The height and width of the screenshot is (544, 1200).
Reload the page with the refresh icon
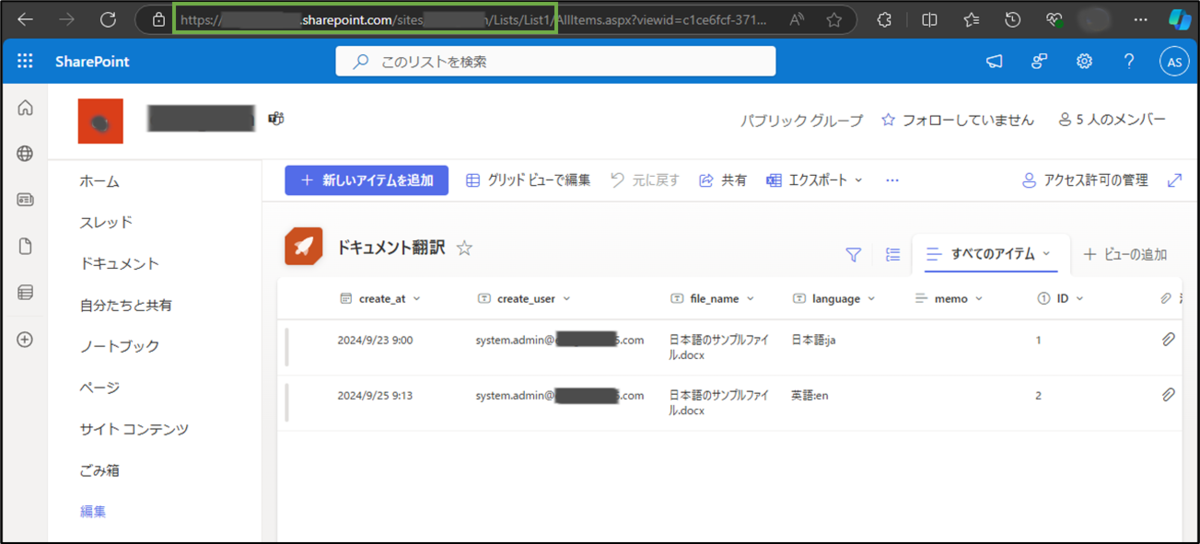point(108,19)
